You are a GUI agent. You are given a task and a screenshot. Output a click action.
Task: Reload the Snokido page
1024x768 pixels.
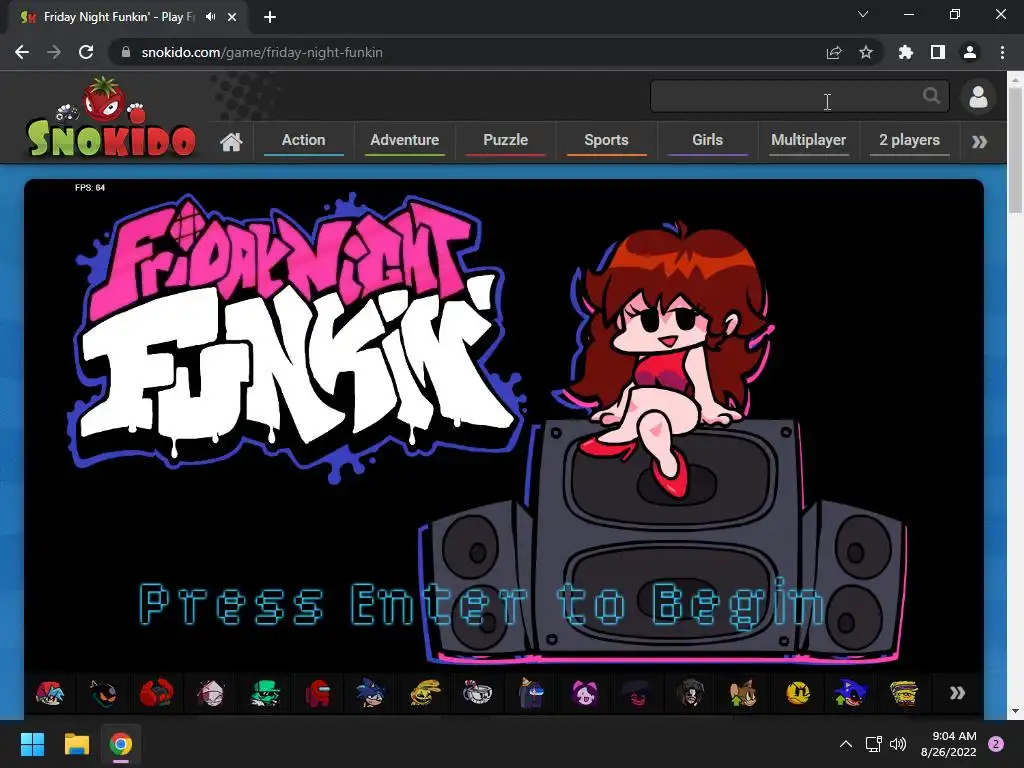[86, 52]
